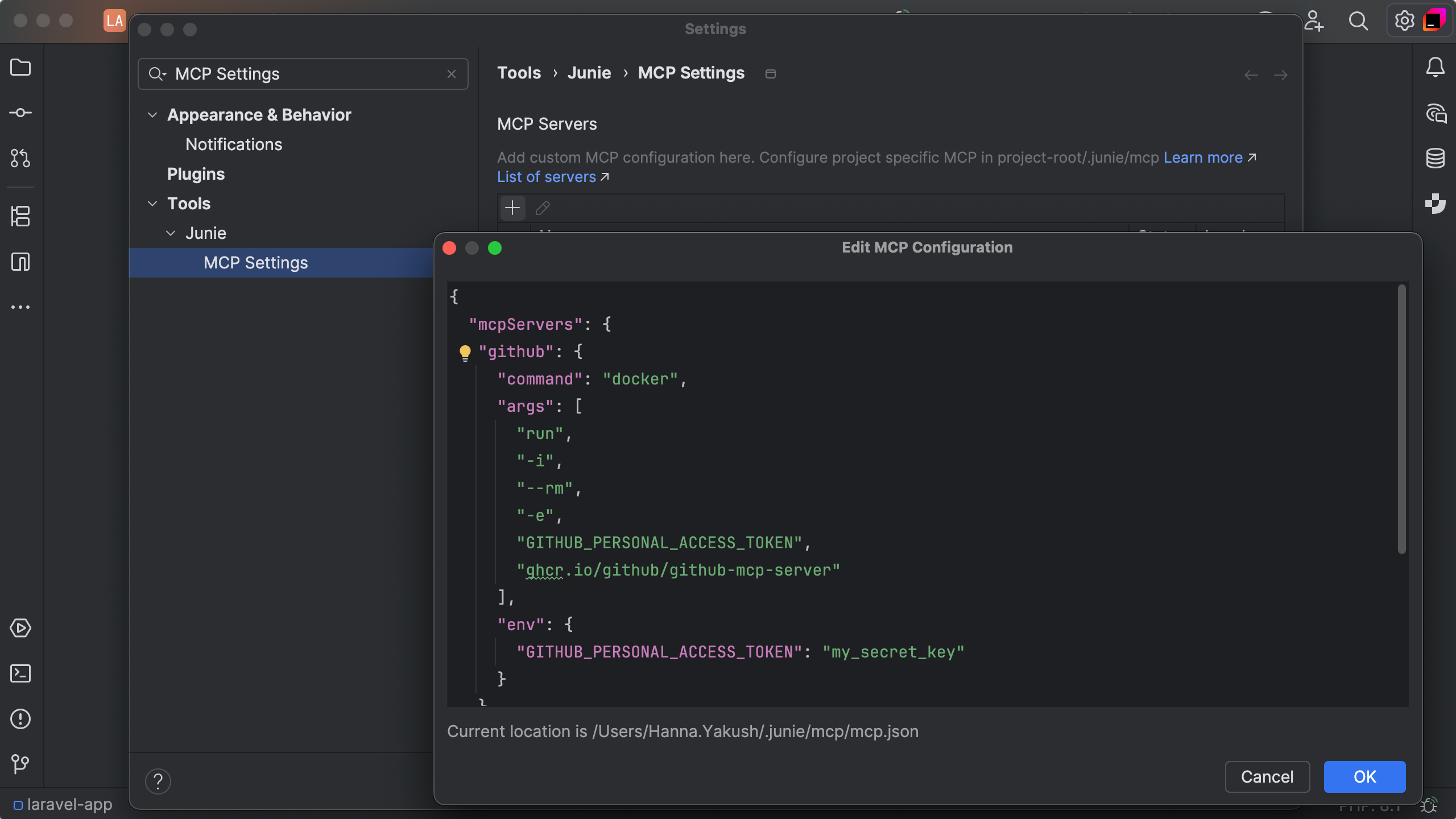
Task: Click Cancel in Edit MCP Configuration
Action: 1267,776
